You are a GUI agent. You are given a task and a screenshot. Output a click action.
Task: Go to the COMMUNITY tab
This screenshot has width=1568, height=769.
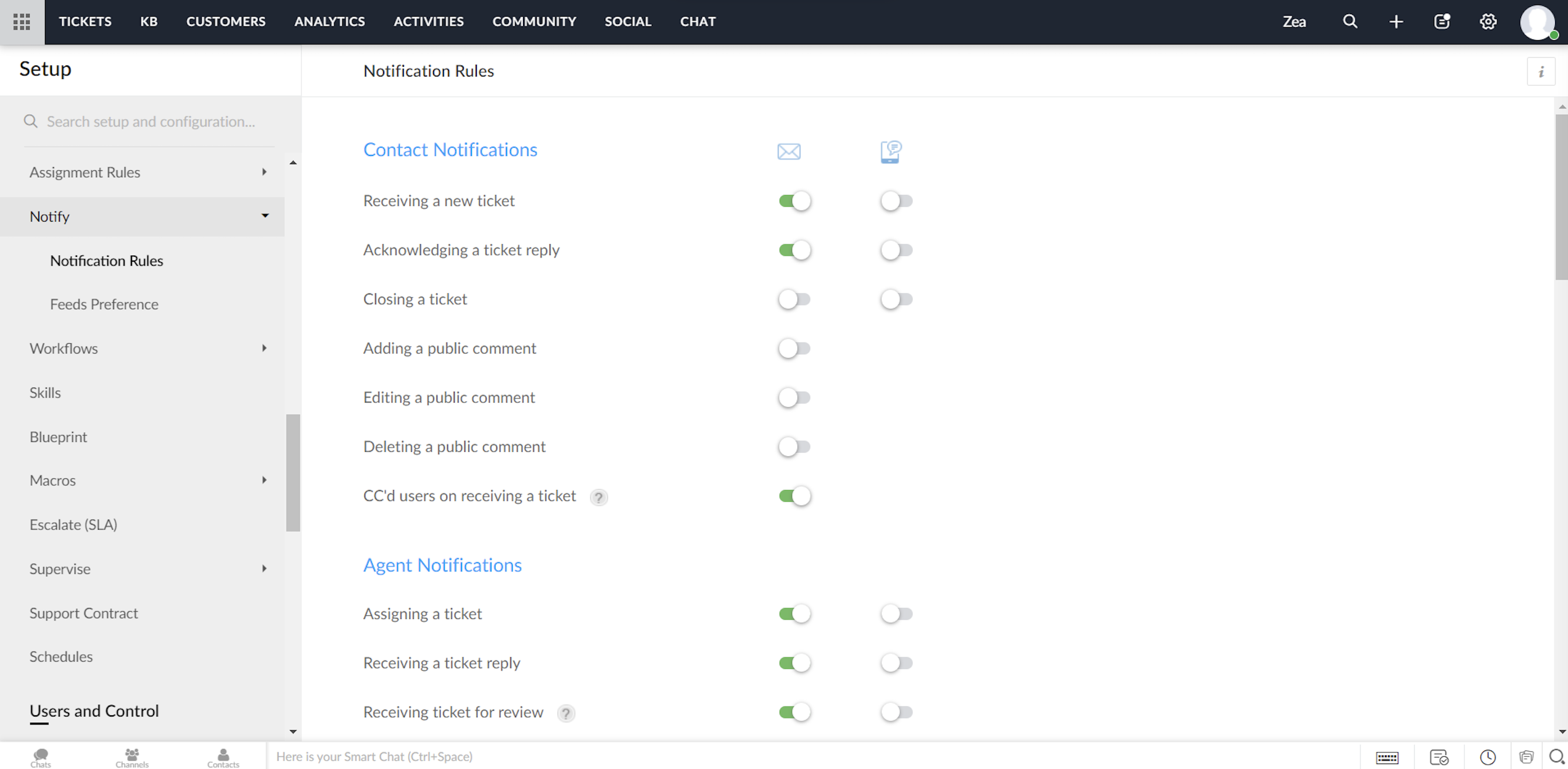(x=534, y=22)
